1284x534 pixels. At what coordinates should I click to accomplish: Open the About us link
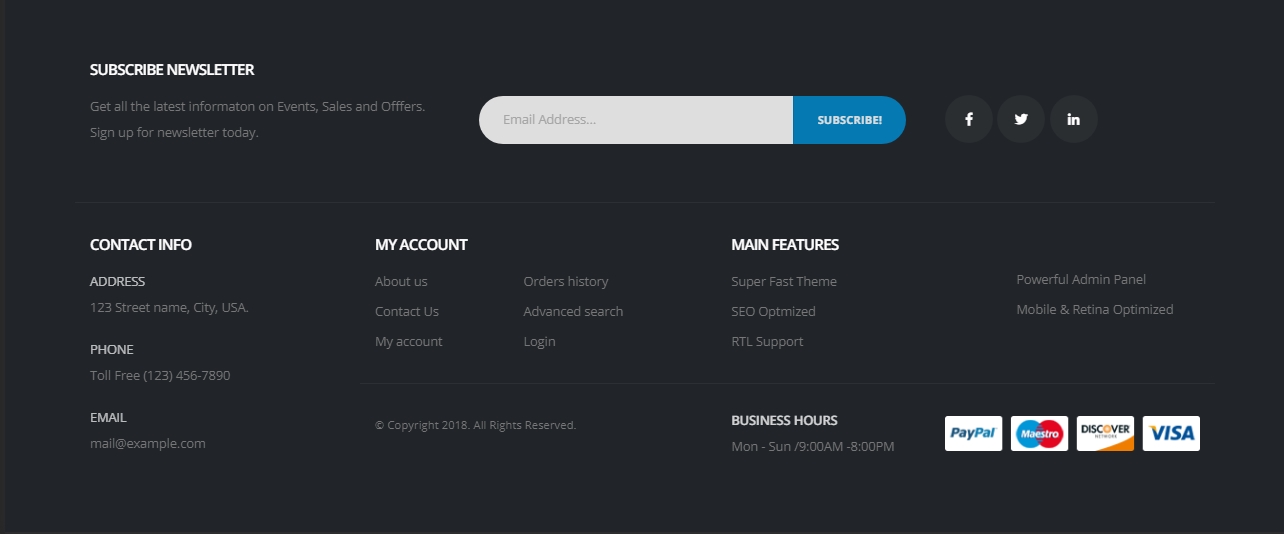point(401,281)
